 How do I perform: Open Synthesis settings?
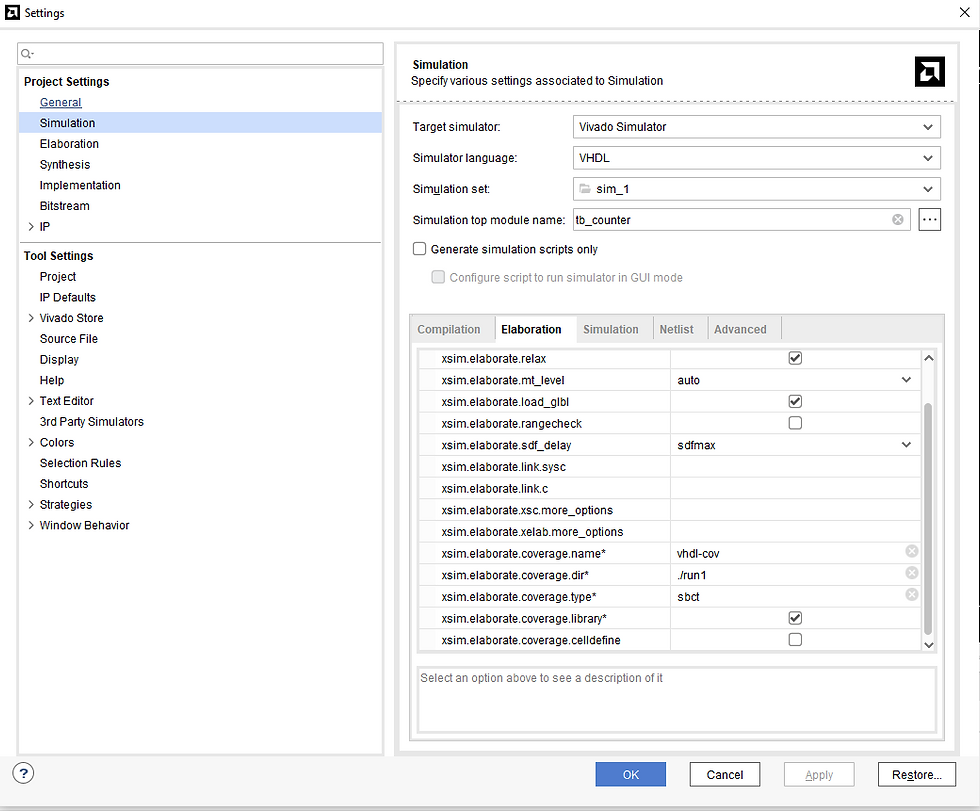click(x=65, y=164)
